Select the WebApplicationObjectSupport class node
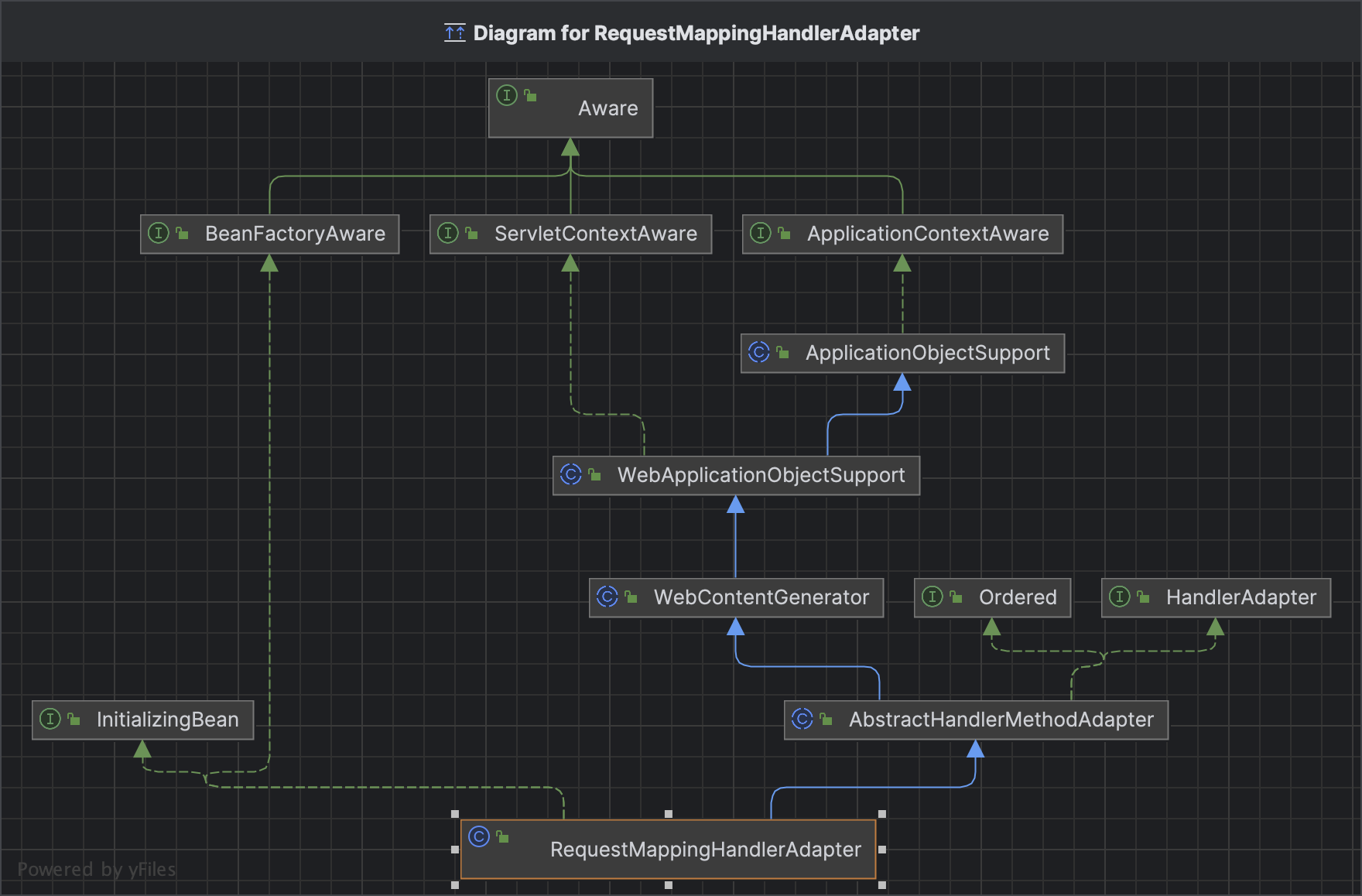The image size is (1362, 896). click(760, 475)
